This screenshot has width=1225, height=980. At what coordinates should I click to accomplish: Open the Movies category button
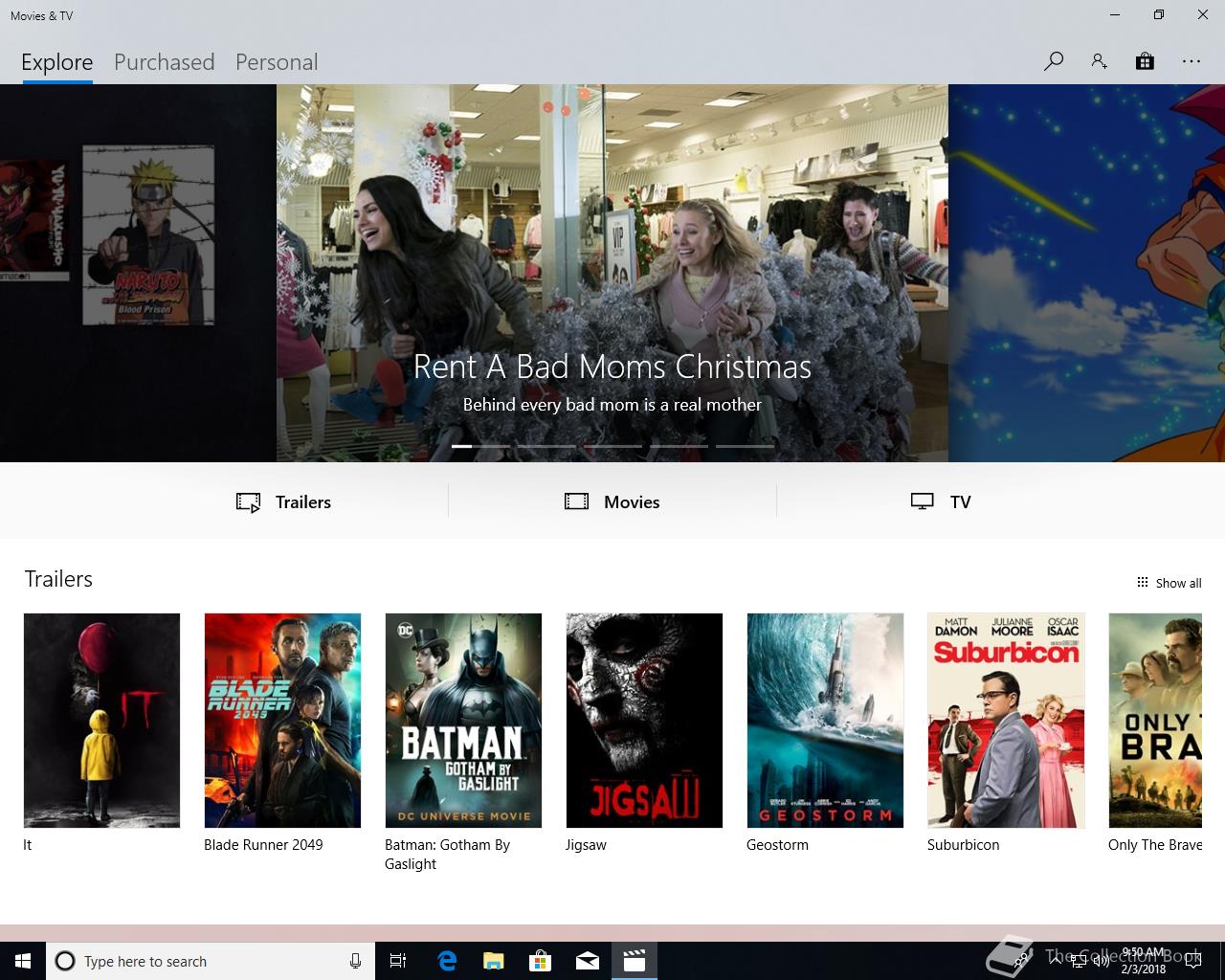coord(612,501)
